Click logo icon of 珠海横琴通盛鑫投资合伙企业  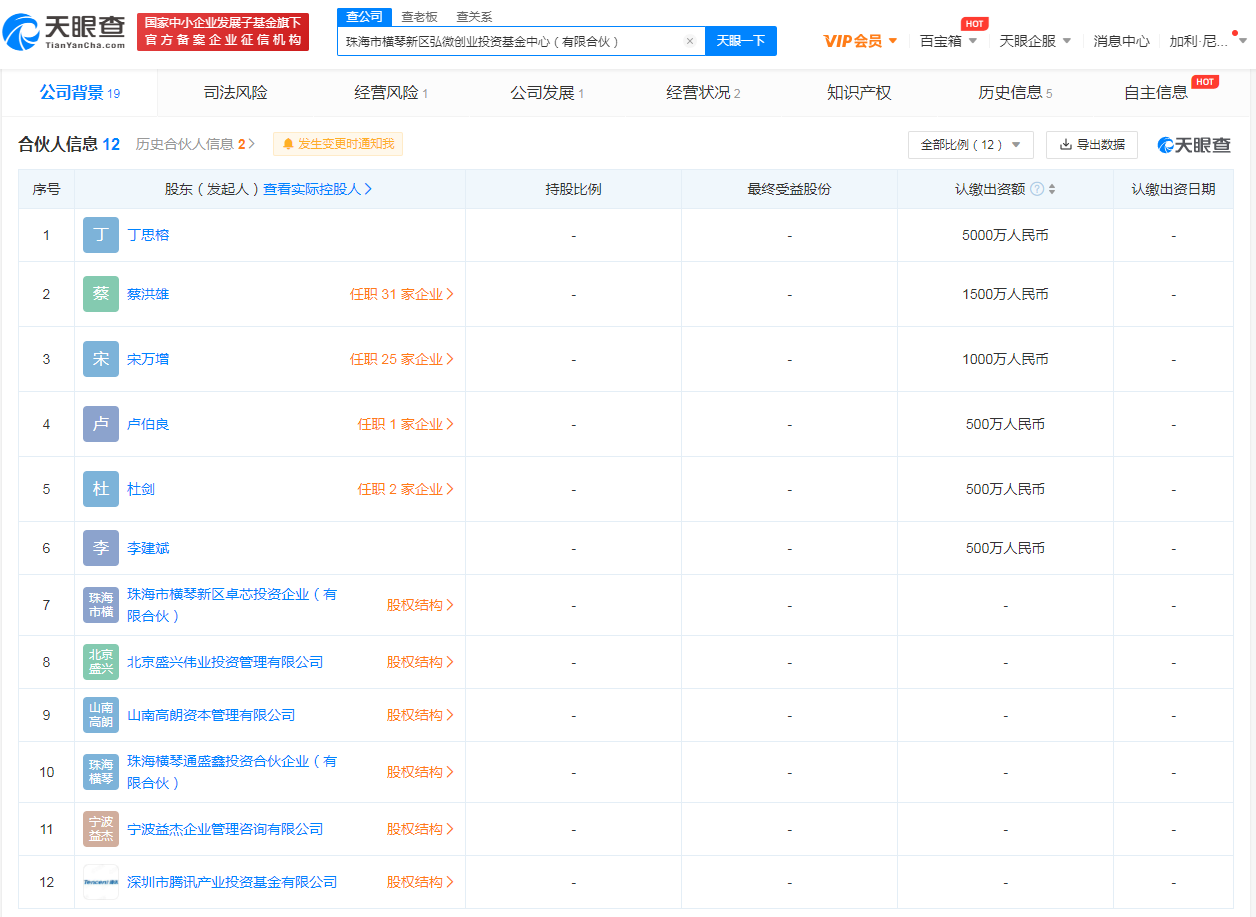coord(101,772)
